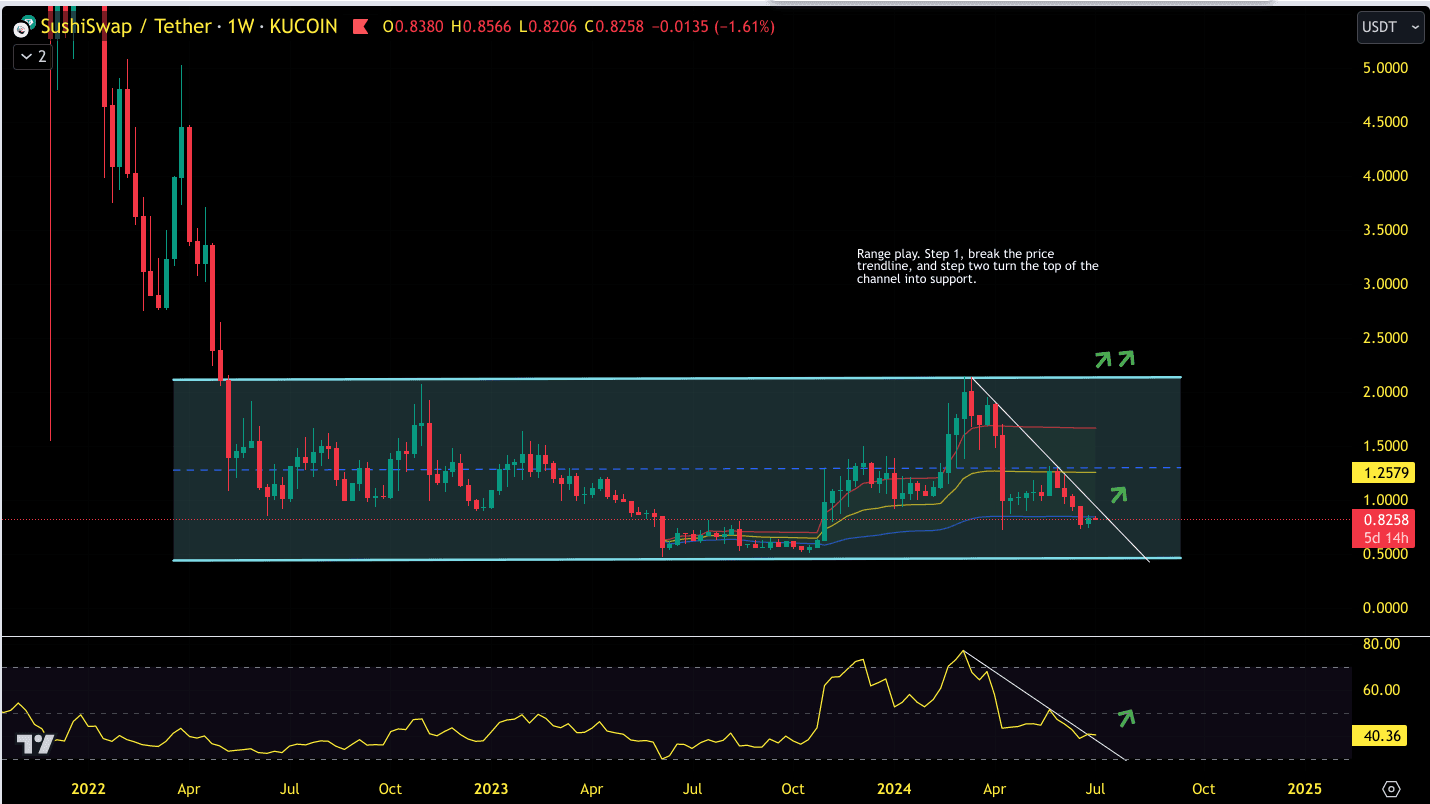Click the TradingView logo in the RSI pane
Image resolution: width=1430 pixels, height=804 pixels.
click(x=35, y=743)
